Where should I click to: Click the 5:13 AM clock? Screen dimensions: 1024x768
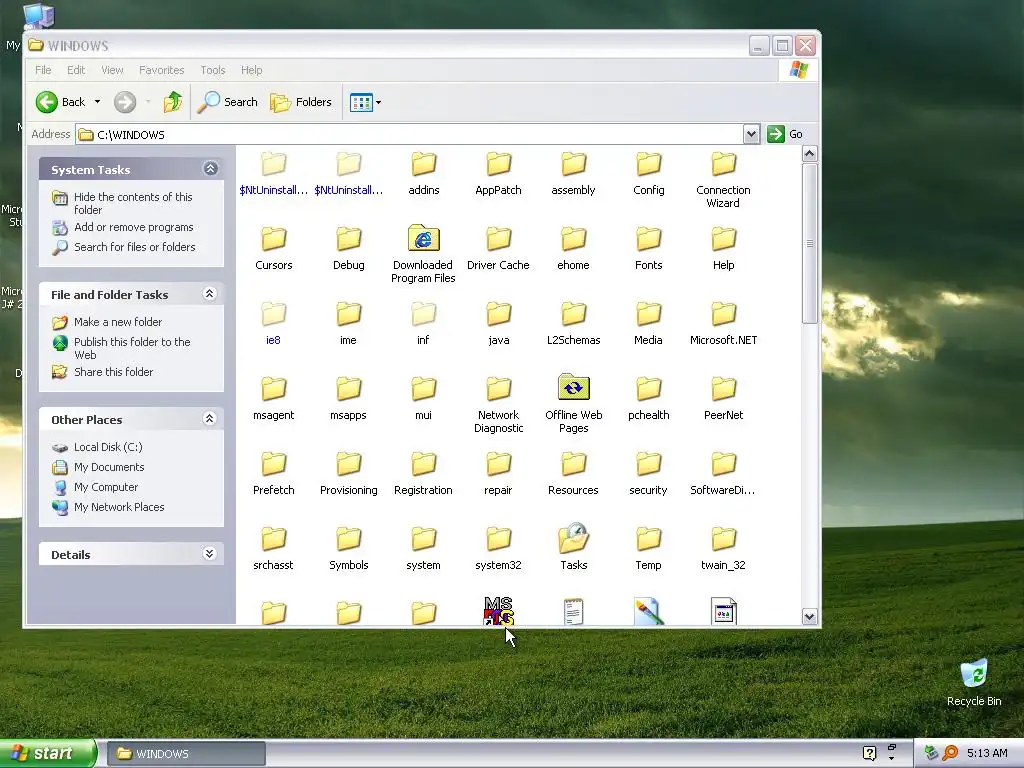tap(987, 754)
